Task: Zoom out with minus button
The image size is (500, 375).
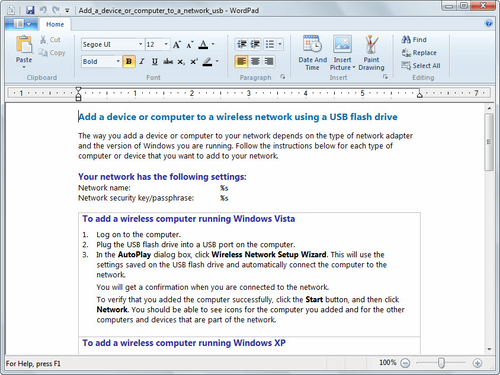Action: (x=405, y=363)
